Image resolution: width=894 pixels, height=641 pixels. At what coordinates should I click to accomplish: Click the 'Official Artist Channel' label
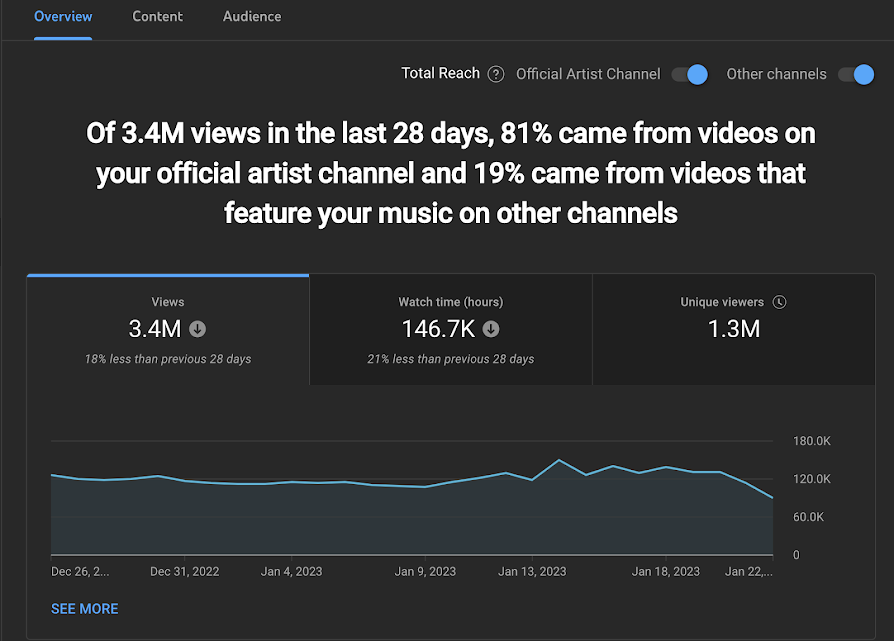(x=588, y=74)
